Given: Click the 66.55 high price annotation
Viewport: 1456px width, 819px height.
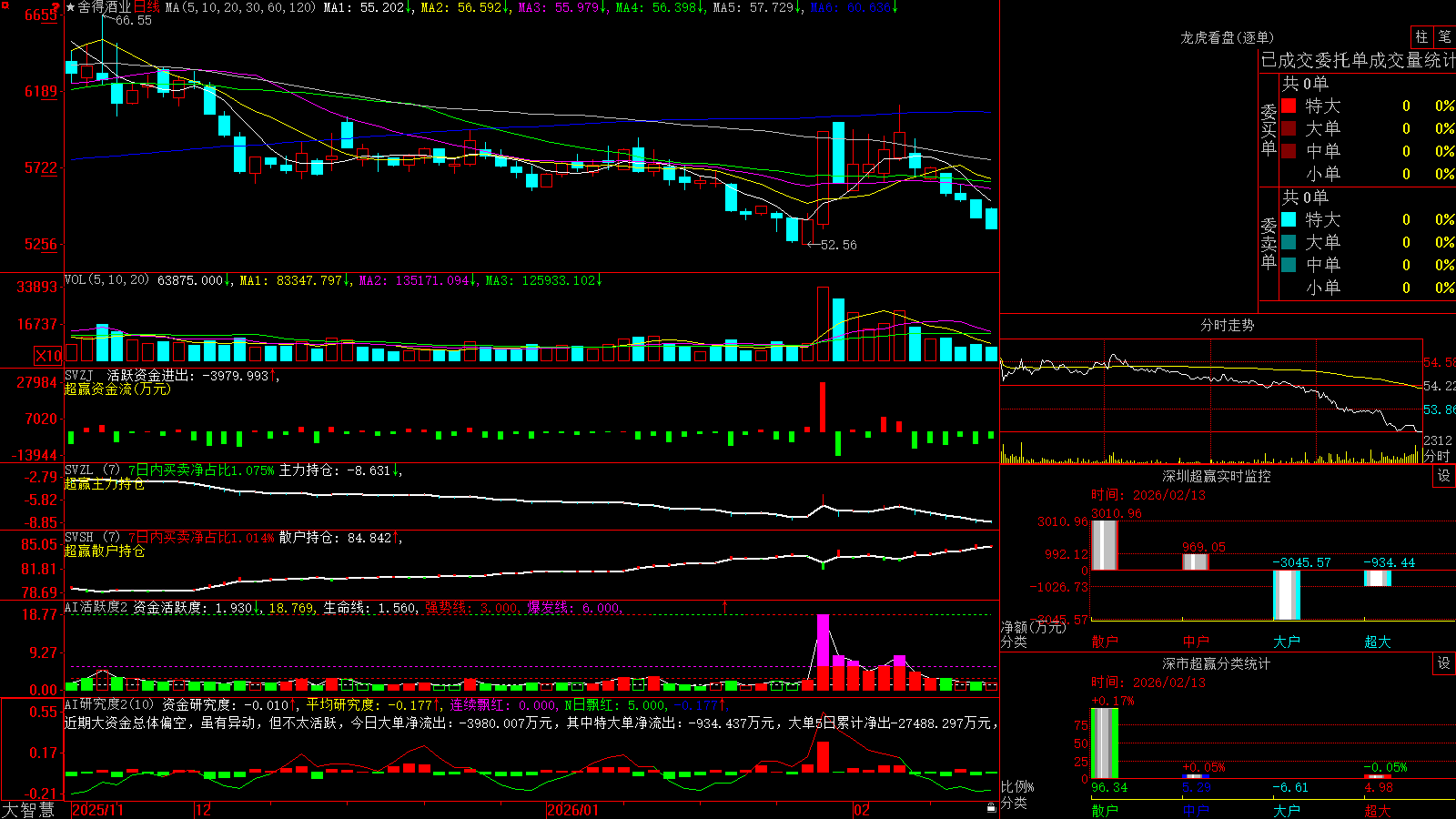Looking at the screenshot, I should tap(134, 20).
